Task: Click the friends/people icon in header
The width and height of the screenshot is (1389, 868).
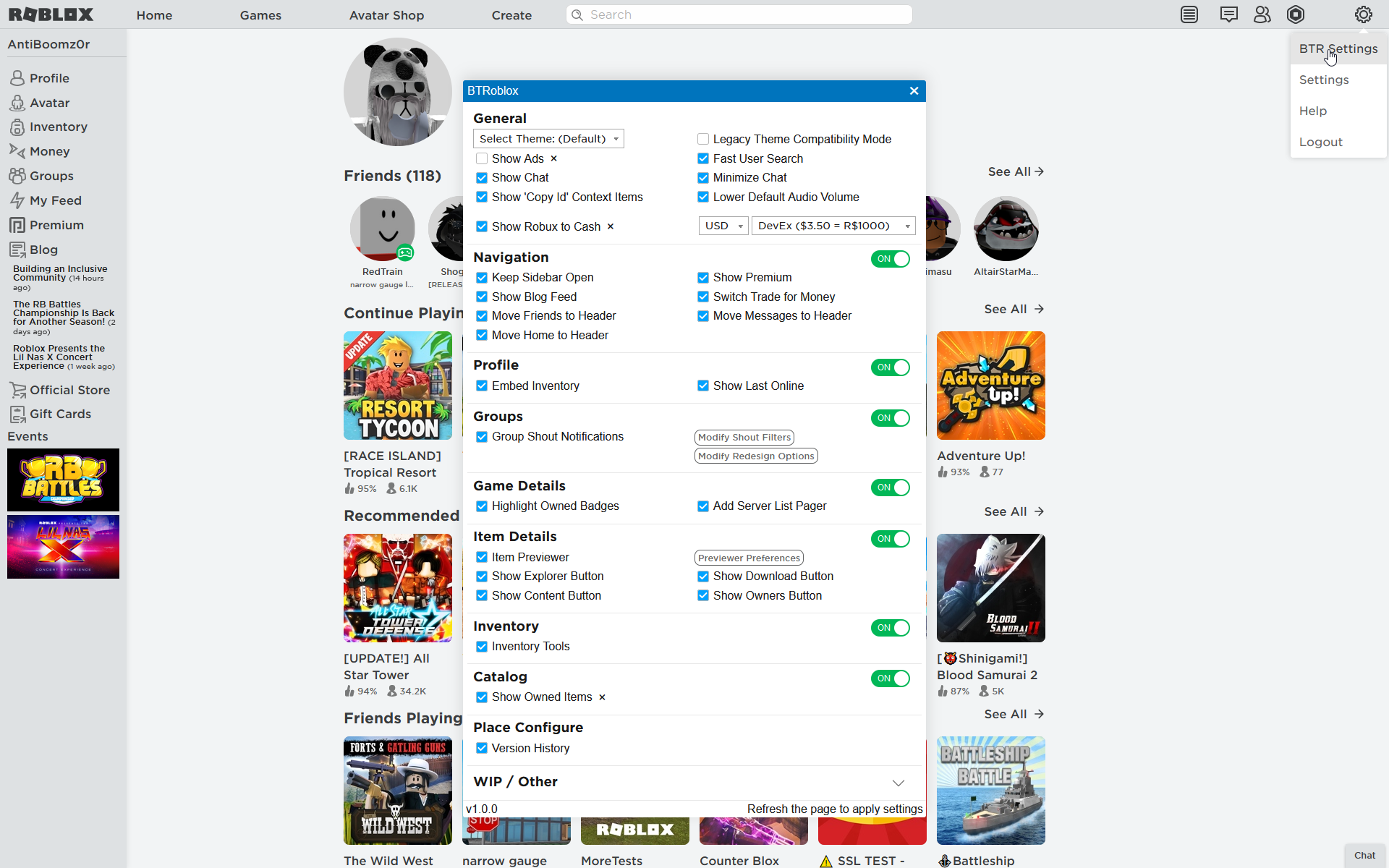Action: click(1261, 14)
